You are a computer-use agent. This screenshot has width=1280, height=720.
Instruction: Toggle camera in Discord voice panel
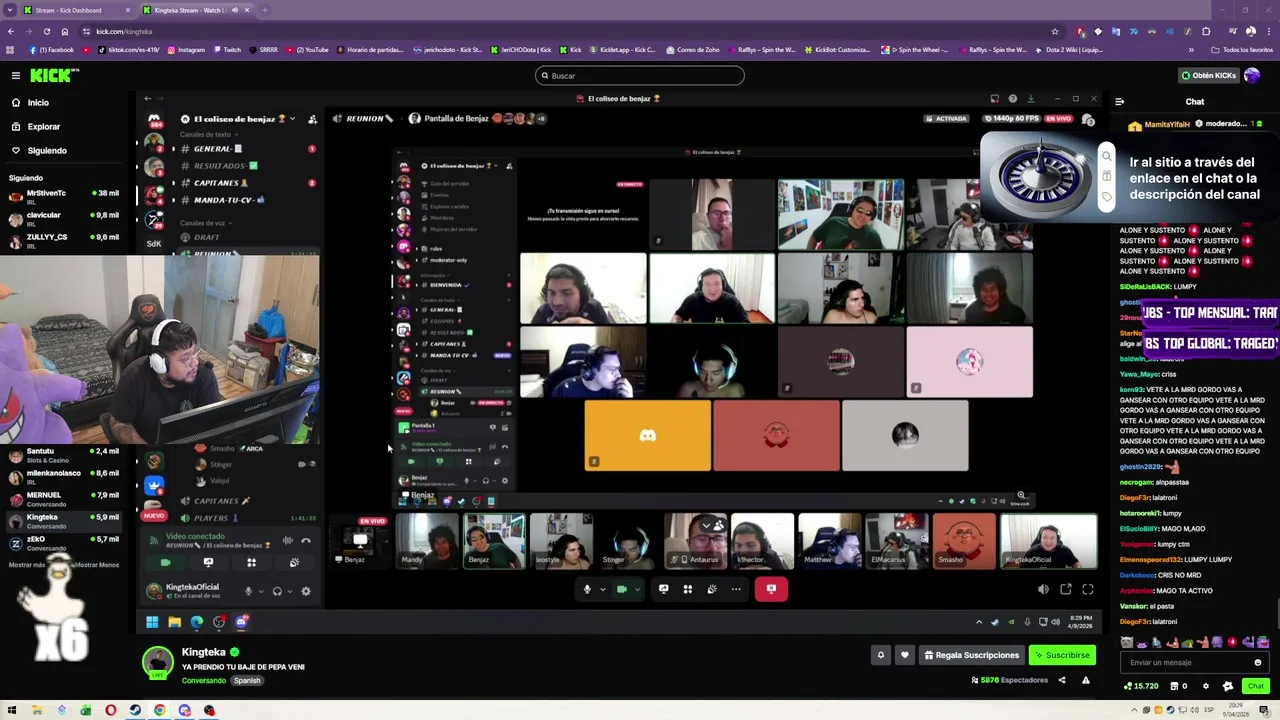(165, 562)
